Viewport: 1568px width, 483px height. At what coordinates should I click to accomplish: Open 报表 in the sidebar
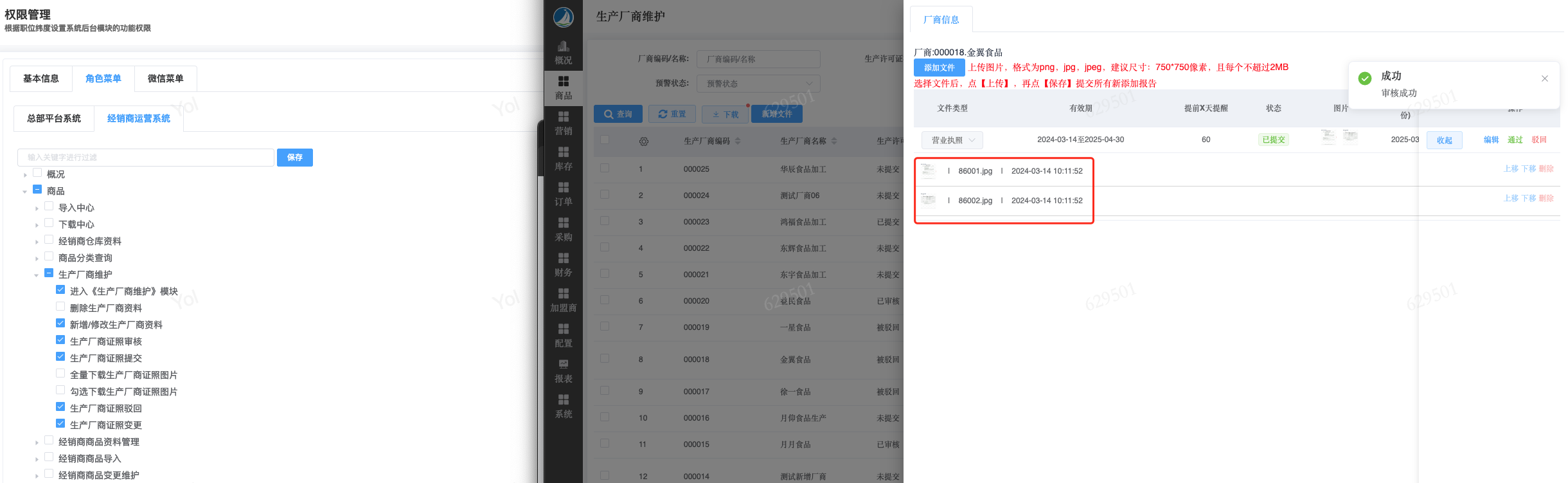pyautogui.click(x=564, y=371)
